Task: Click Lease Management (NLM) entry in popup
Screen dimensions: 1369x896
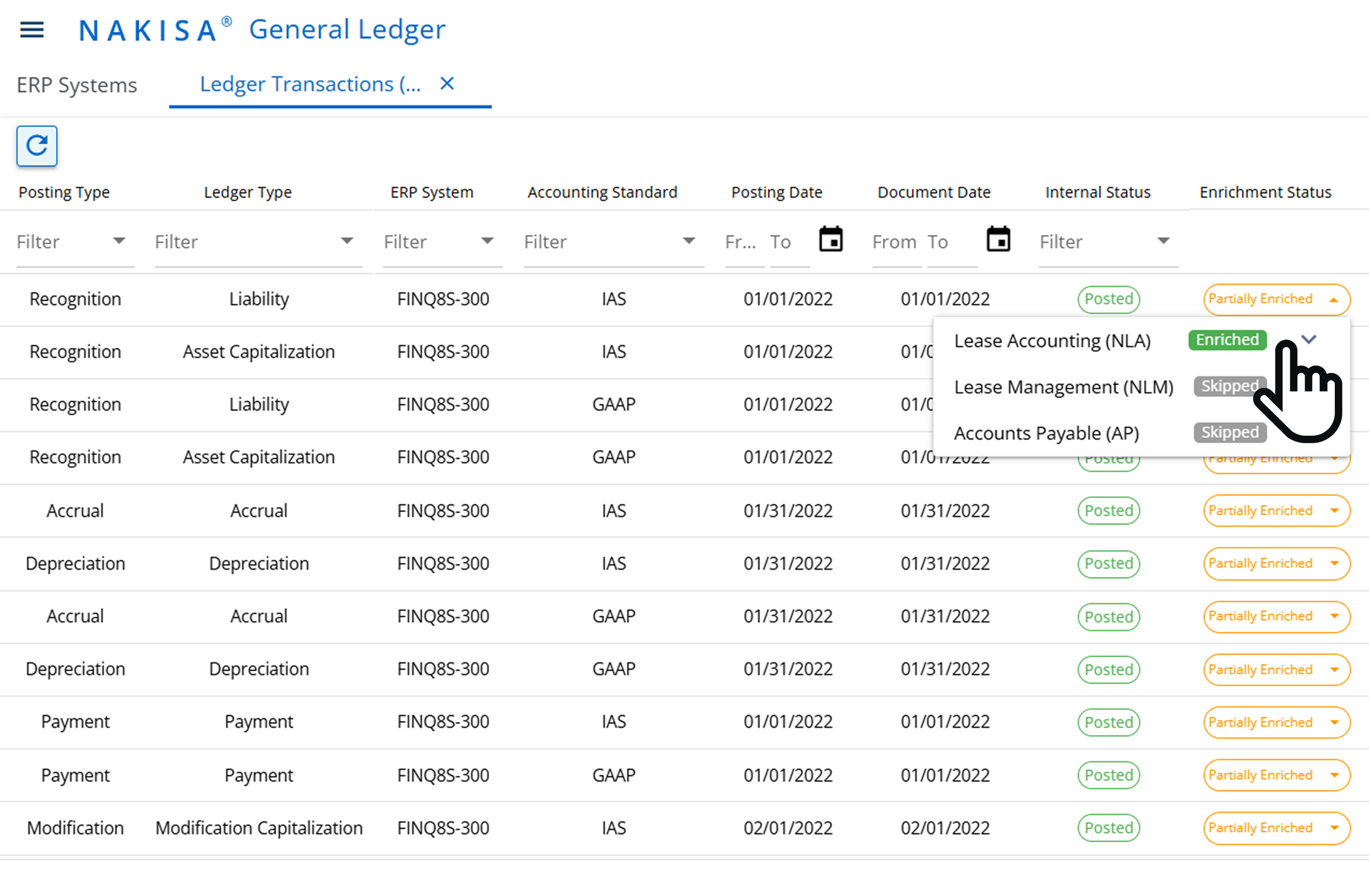Action: pos(1064,386)
